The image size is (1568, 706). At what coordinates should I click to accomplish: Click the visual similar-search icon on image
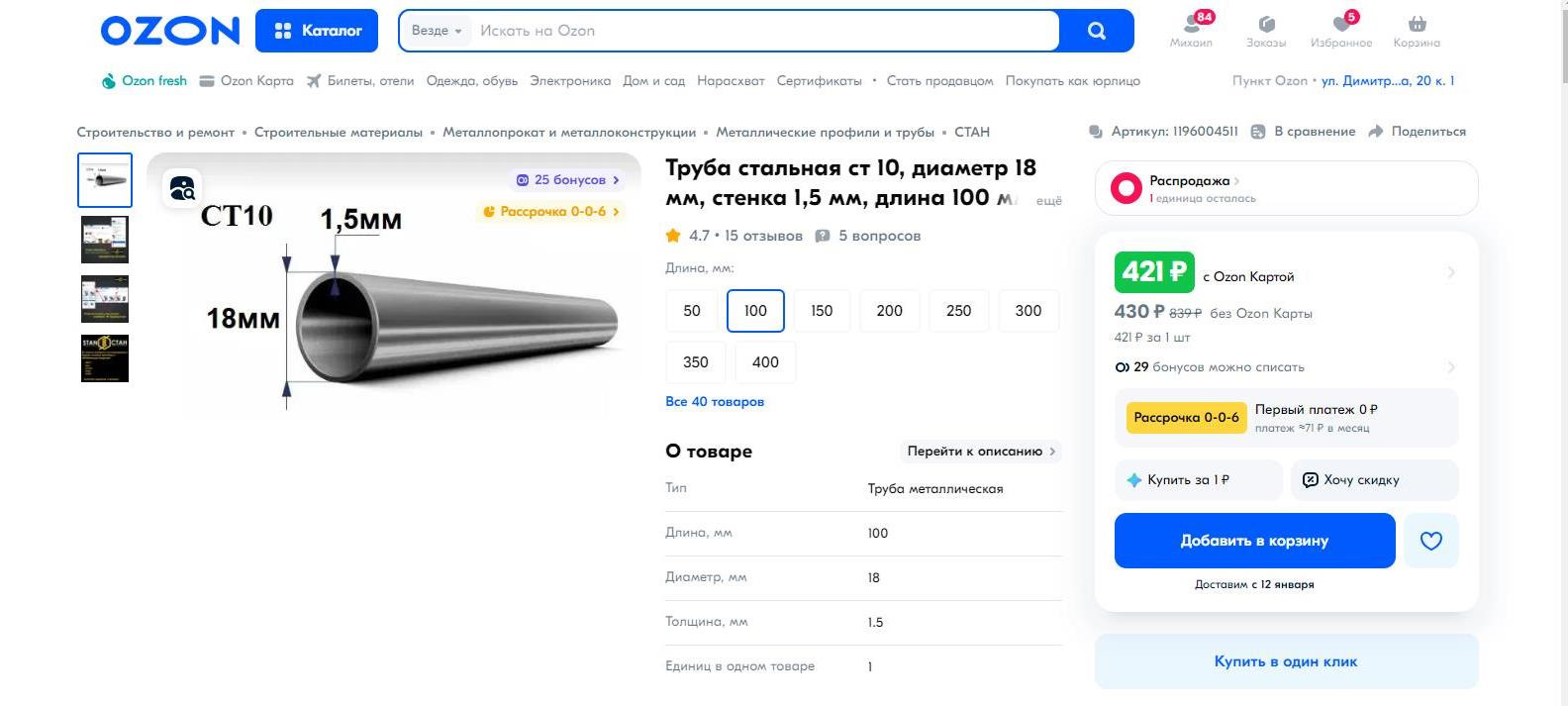(182, 188)
